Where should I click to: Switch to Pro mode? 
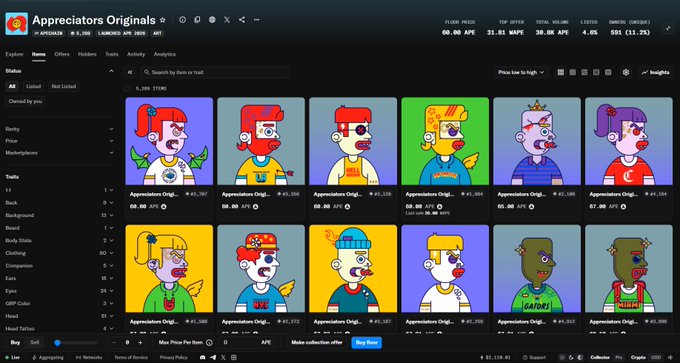(619, 357)
